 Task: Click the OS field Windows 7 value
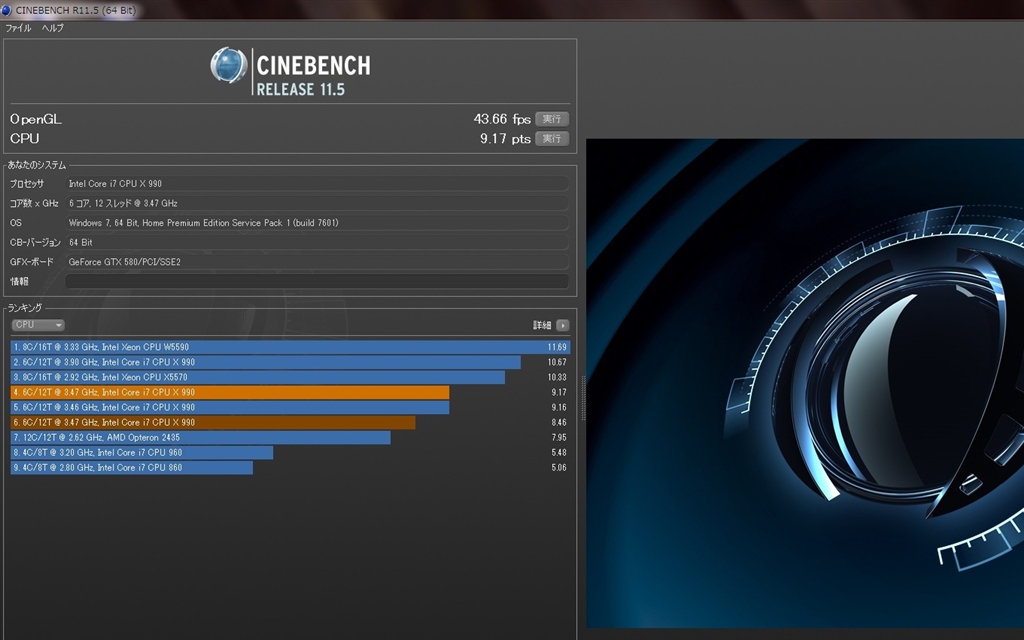pyautogui.click(x=317, y=223)
